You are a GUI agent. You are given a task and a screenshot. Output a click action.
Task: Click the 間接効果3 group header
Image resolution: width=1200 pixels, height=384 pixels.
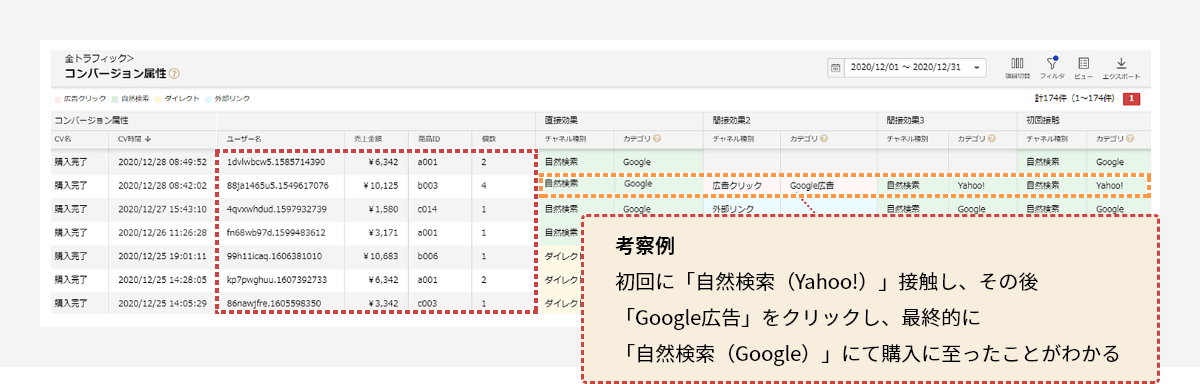(906, 120)
